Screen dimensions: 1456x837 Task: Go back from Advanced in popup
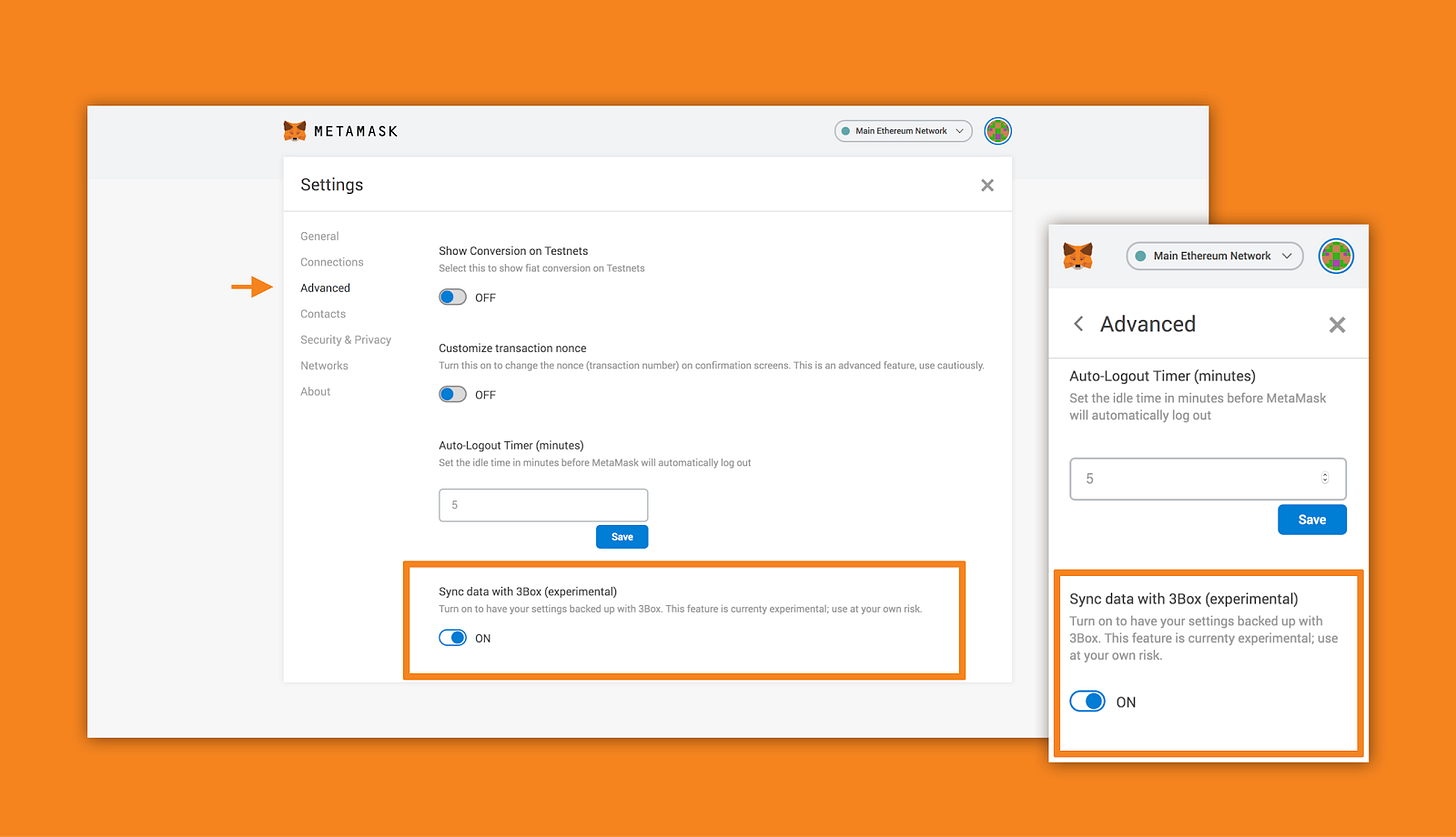tap(1078, 324)
